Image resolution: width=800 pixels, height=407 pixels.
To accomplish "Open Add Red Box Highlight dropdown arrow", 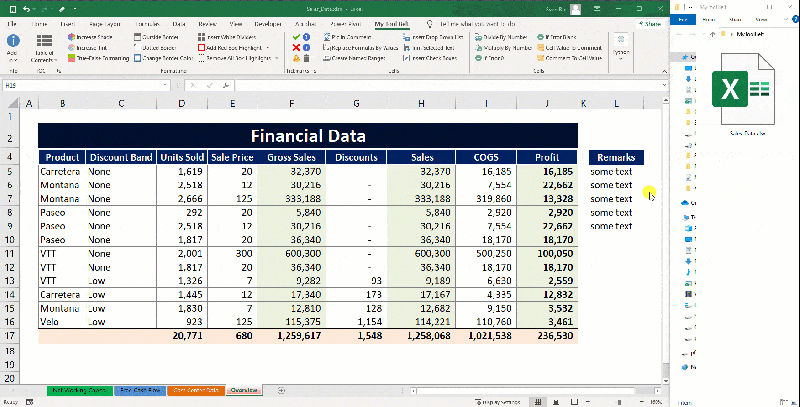I will pos(267,48).
